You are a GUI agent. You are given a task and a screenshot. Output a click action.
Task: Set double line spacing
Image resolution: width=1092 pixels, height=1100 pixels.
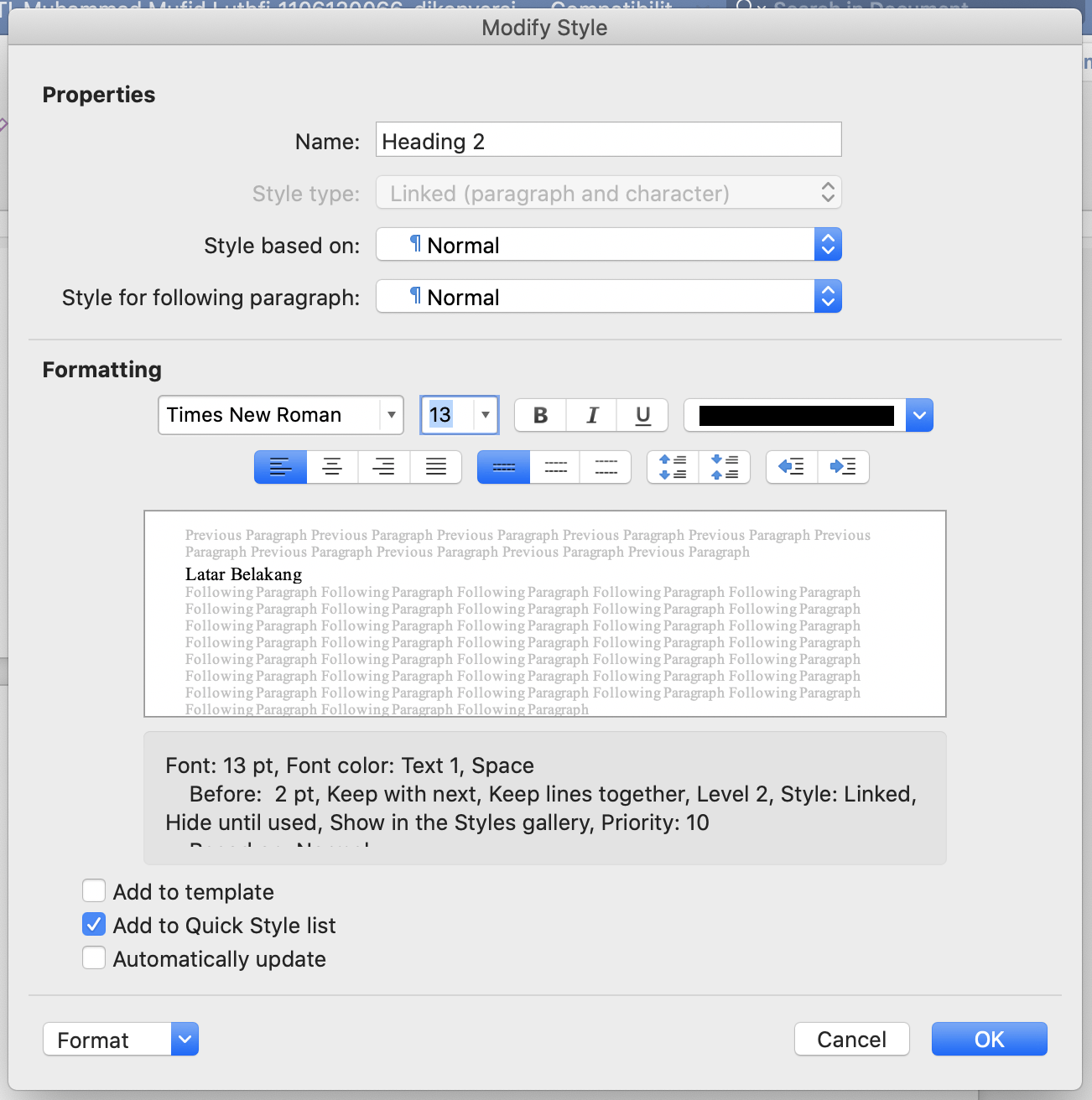tap(606, 467)
